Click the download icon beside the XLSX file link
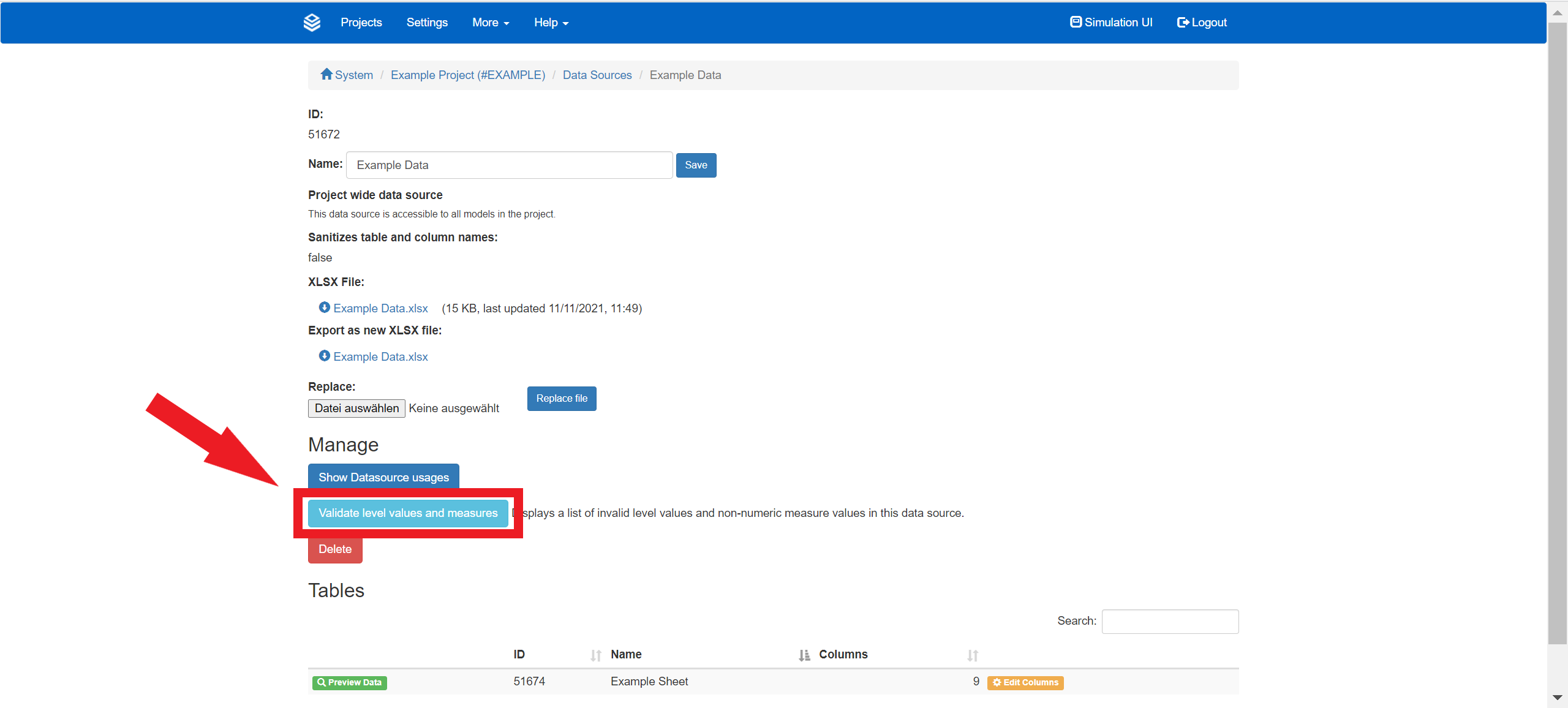 [325, 307]
